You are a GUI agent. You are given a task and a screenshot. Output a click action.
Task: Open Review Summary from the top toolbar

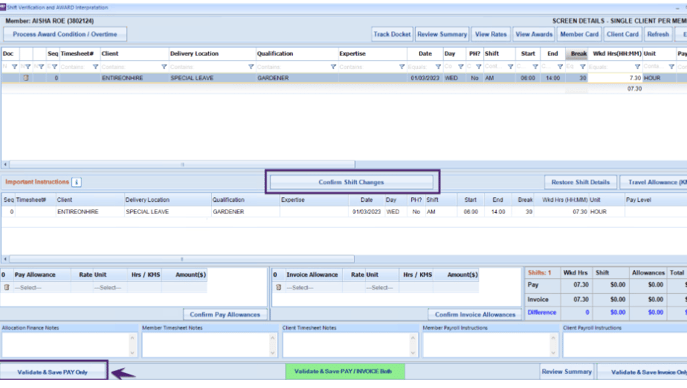(442, 34)
